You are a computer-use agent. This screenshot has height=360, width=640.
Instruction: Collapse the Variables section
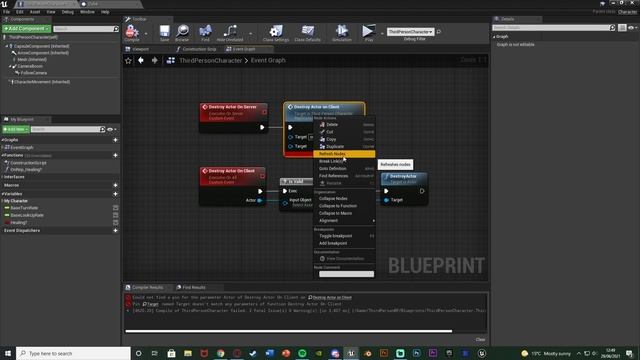2,194
